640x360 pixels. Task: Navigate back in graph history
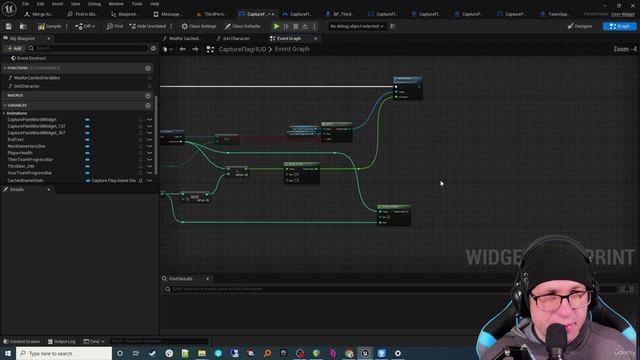click(x=182, y=49)
